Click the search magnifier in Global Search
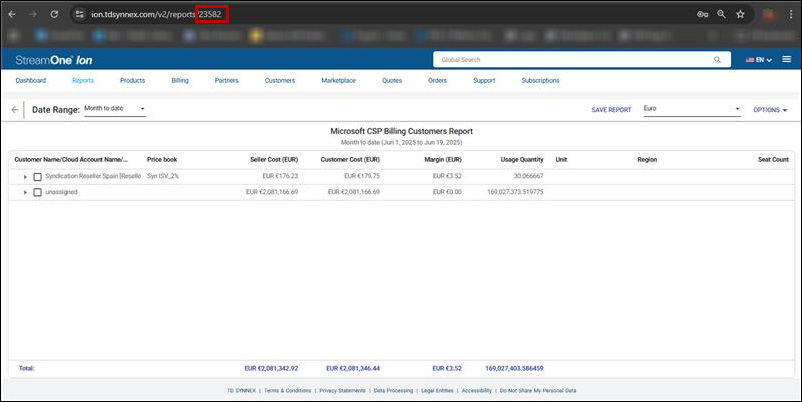 click(x=718, y=60)
